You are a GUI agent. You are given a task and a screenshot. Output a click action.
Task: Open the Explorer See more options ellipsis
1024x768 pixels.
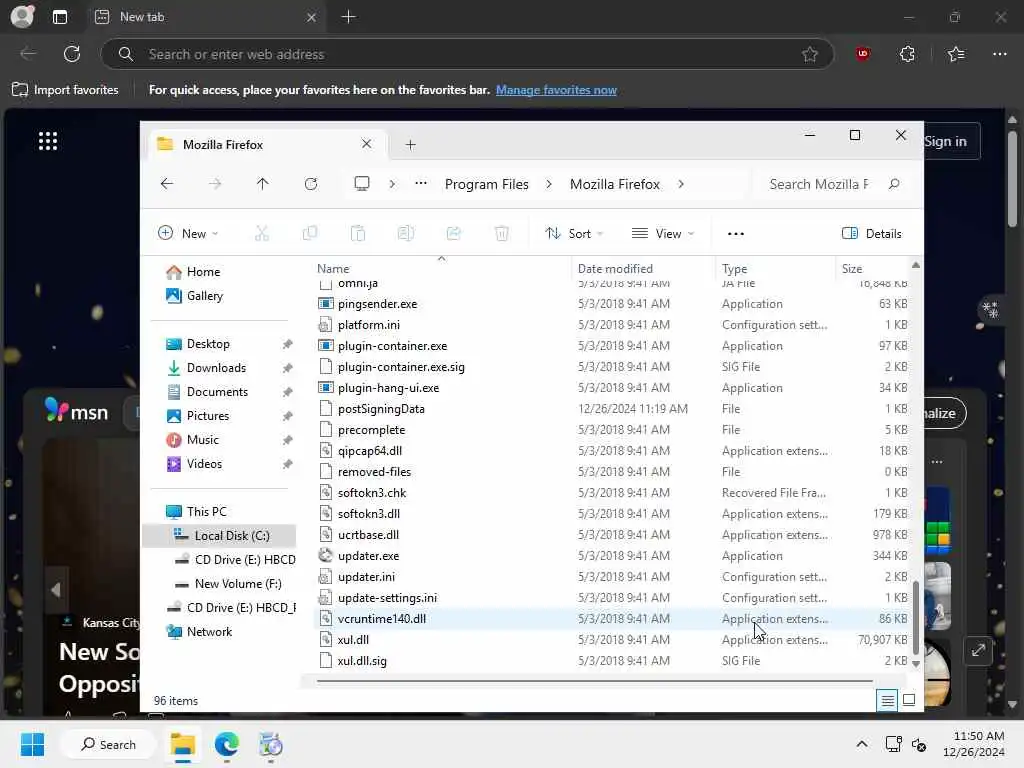click(x=736, y=234)
